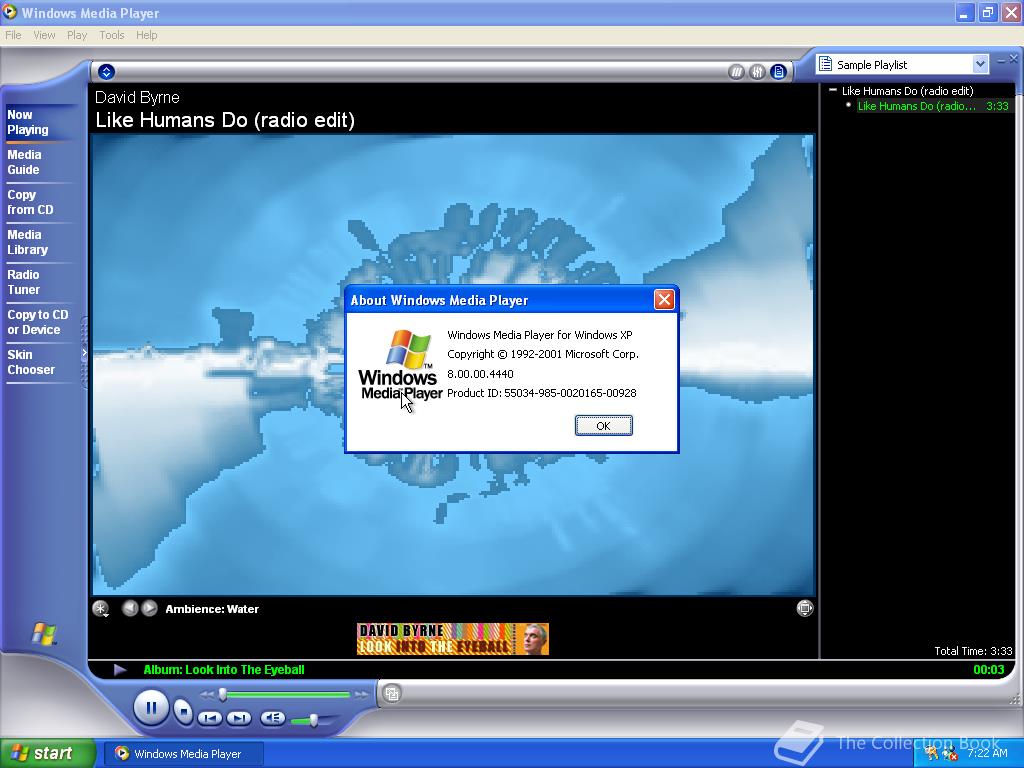Click the first system tray icon
Screen dimensions: 1024x768
[x=931, y=754]
